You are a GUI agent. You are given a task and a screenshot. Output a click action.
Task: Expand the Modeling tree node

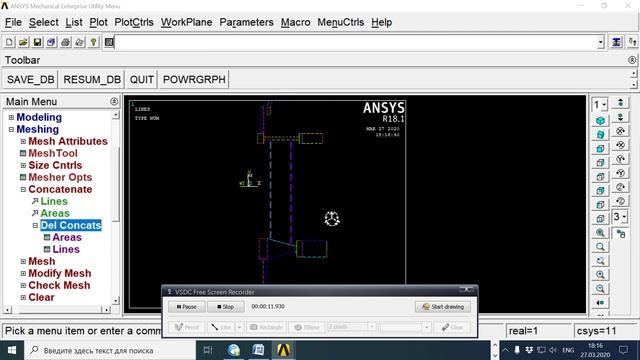point(11,118)
